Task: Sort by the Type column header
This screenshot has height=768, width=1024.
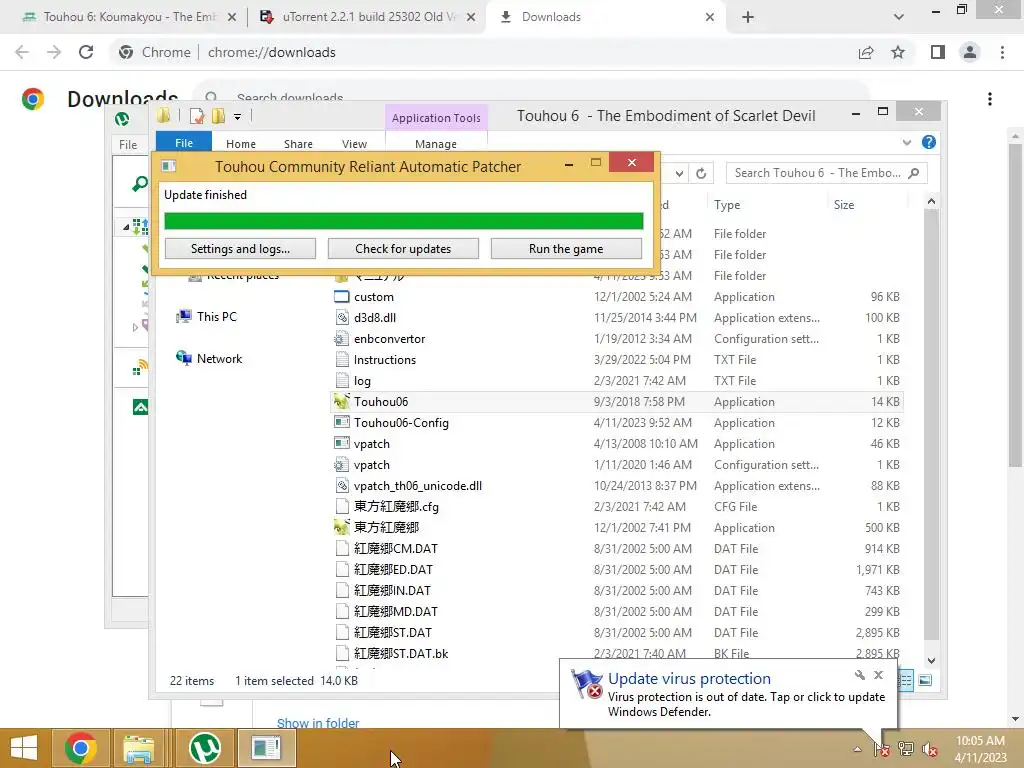Action: (727, 204)
